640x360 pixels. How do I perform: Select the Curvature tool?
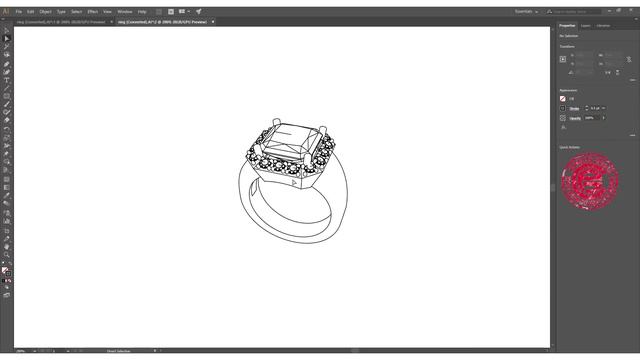[7, 72]
